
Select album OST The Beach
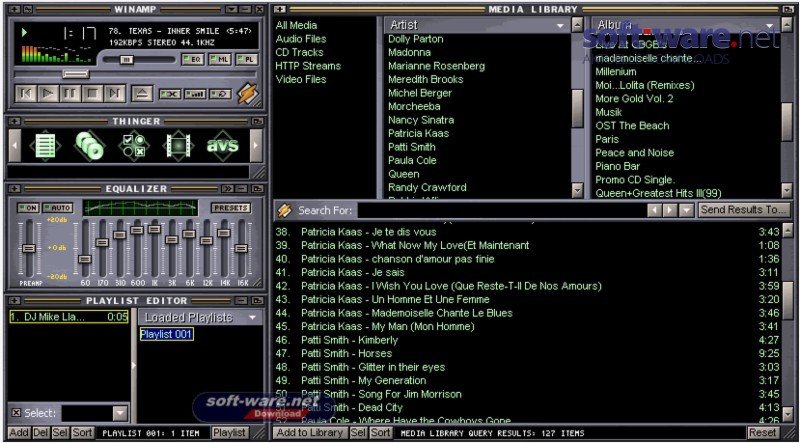pyautogui.click(x=632, y=126)
